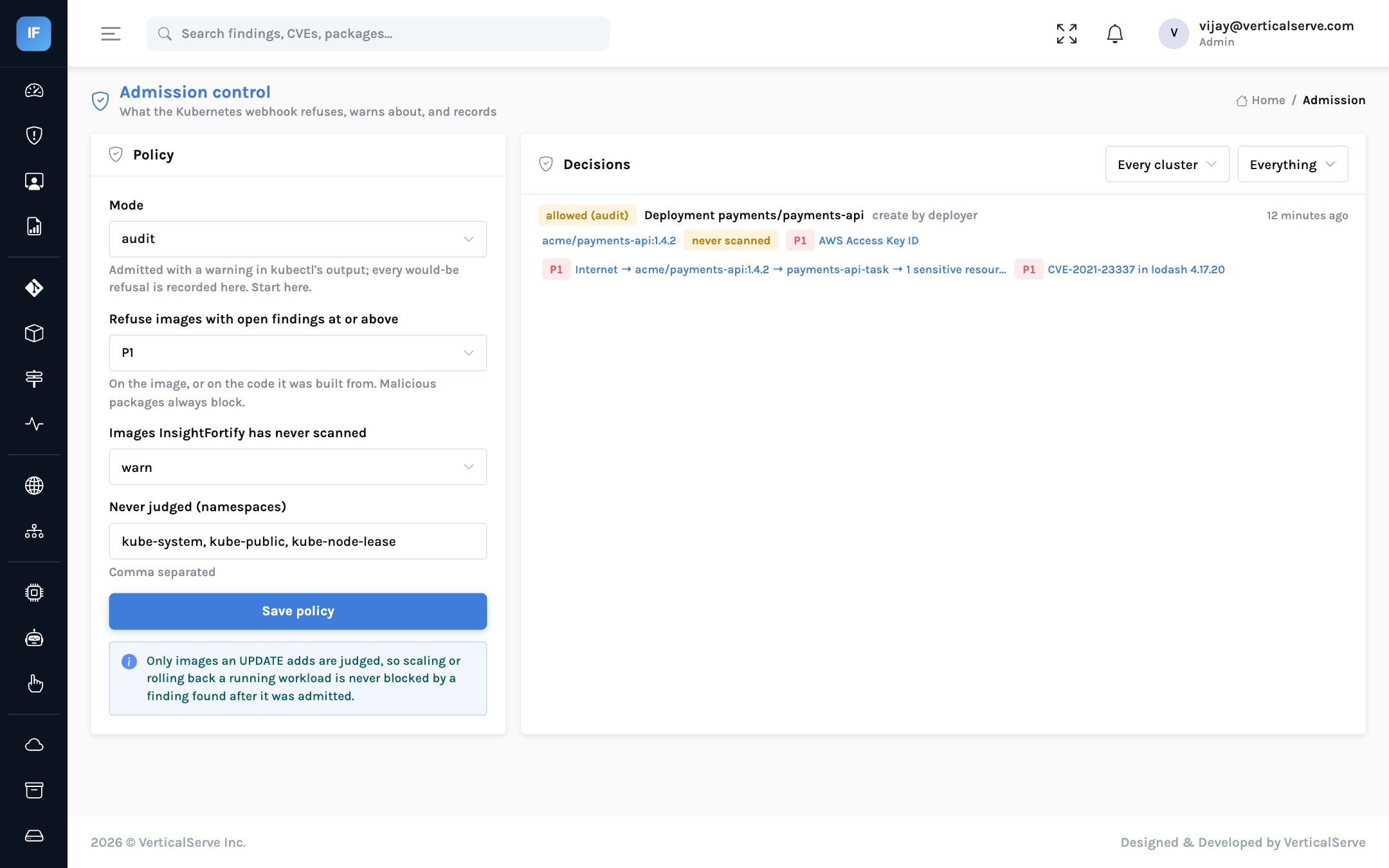Open the never scanned dropdown set to warn
Viewport: 1389px width, 868px height.
[x=298, y=467]
